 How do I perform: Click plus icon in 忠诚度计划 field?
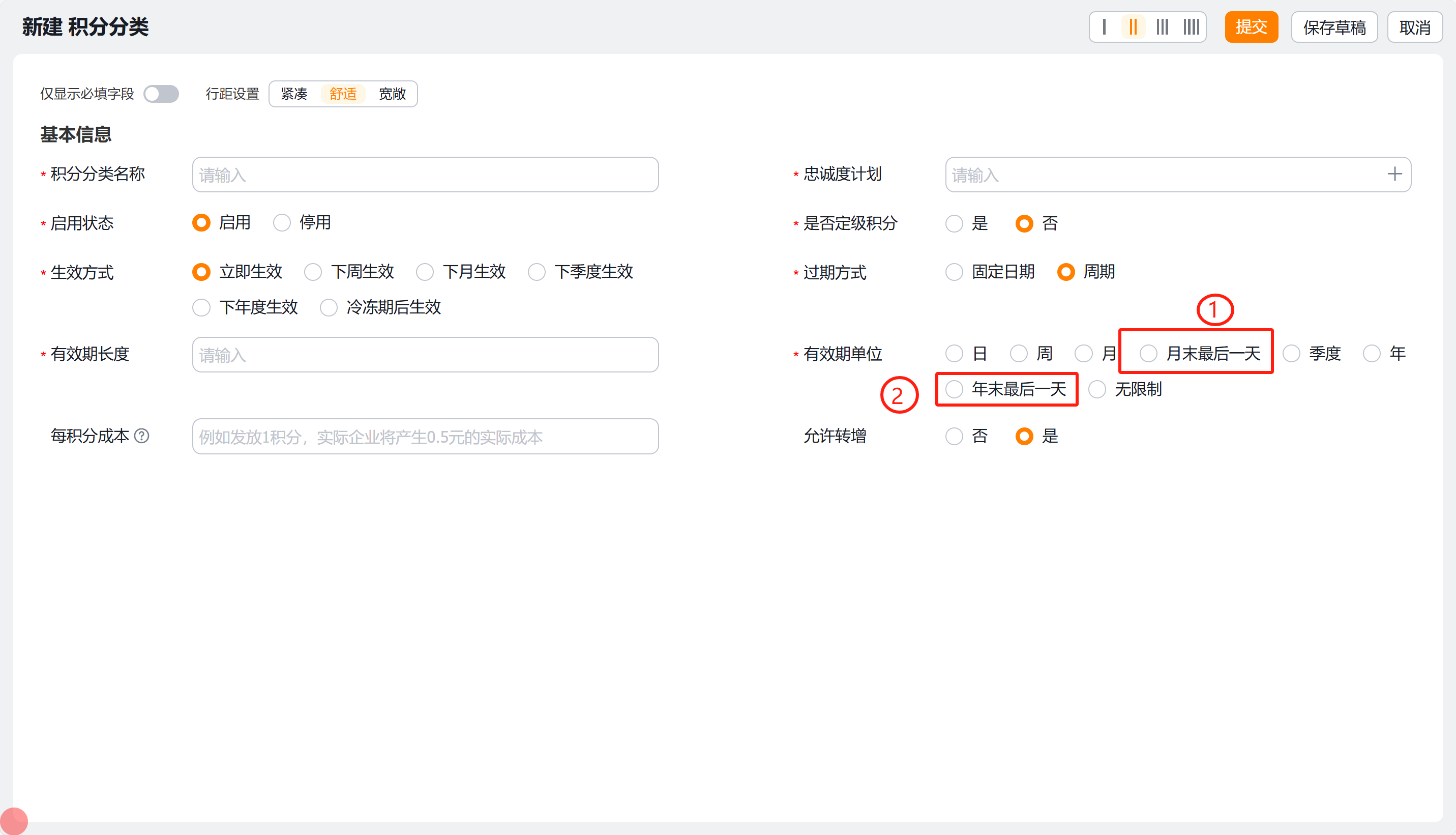click(1394, 175)
